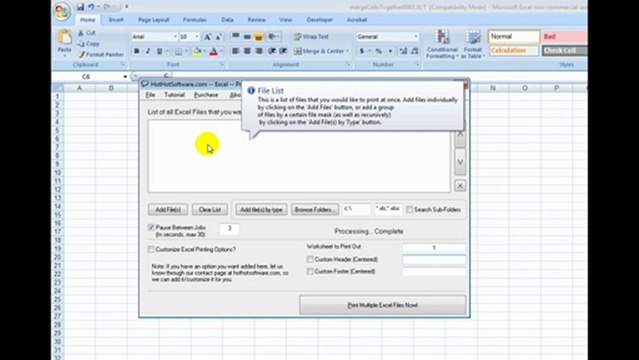Switch to the Page Layout tab
Screen dimensions: 639x360
click(153, 20)
